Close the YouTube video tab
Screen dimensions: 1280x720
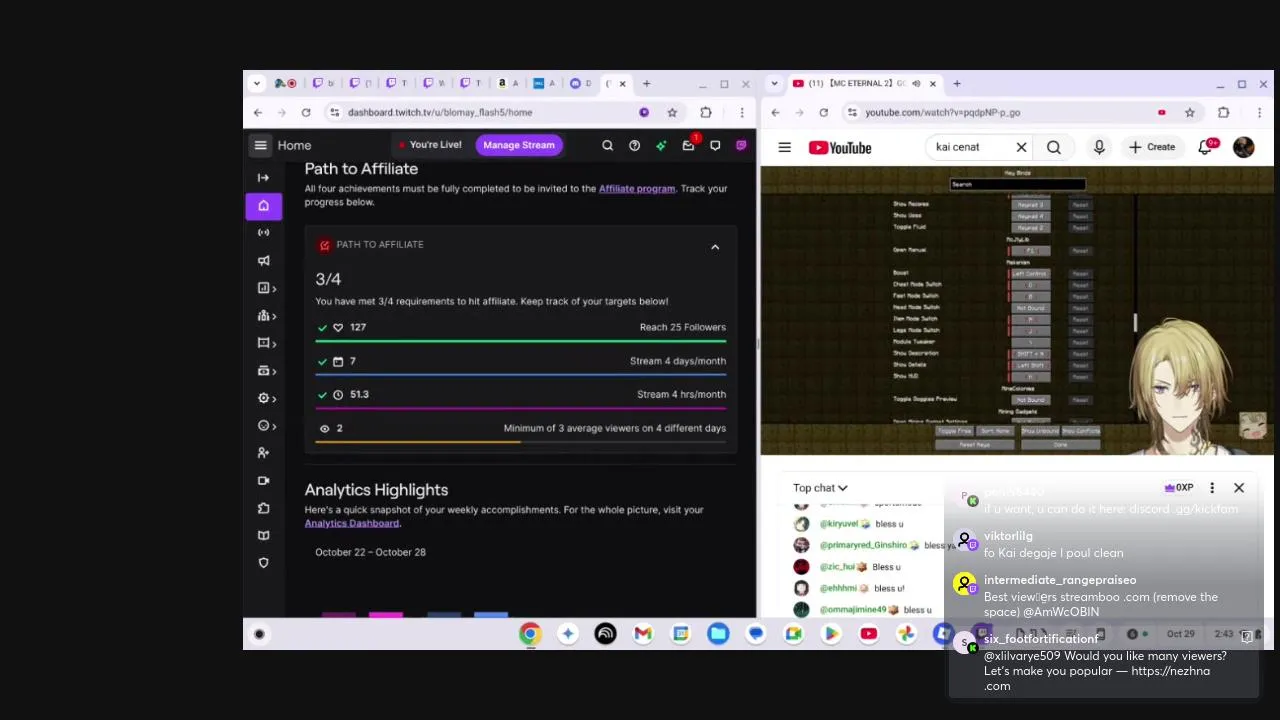(x=932, y=84)
